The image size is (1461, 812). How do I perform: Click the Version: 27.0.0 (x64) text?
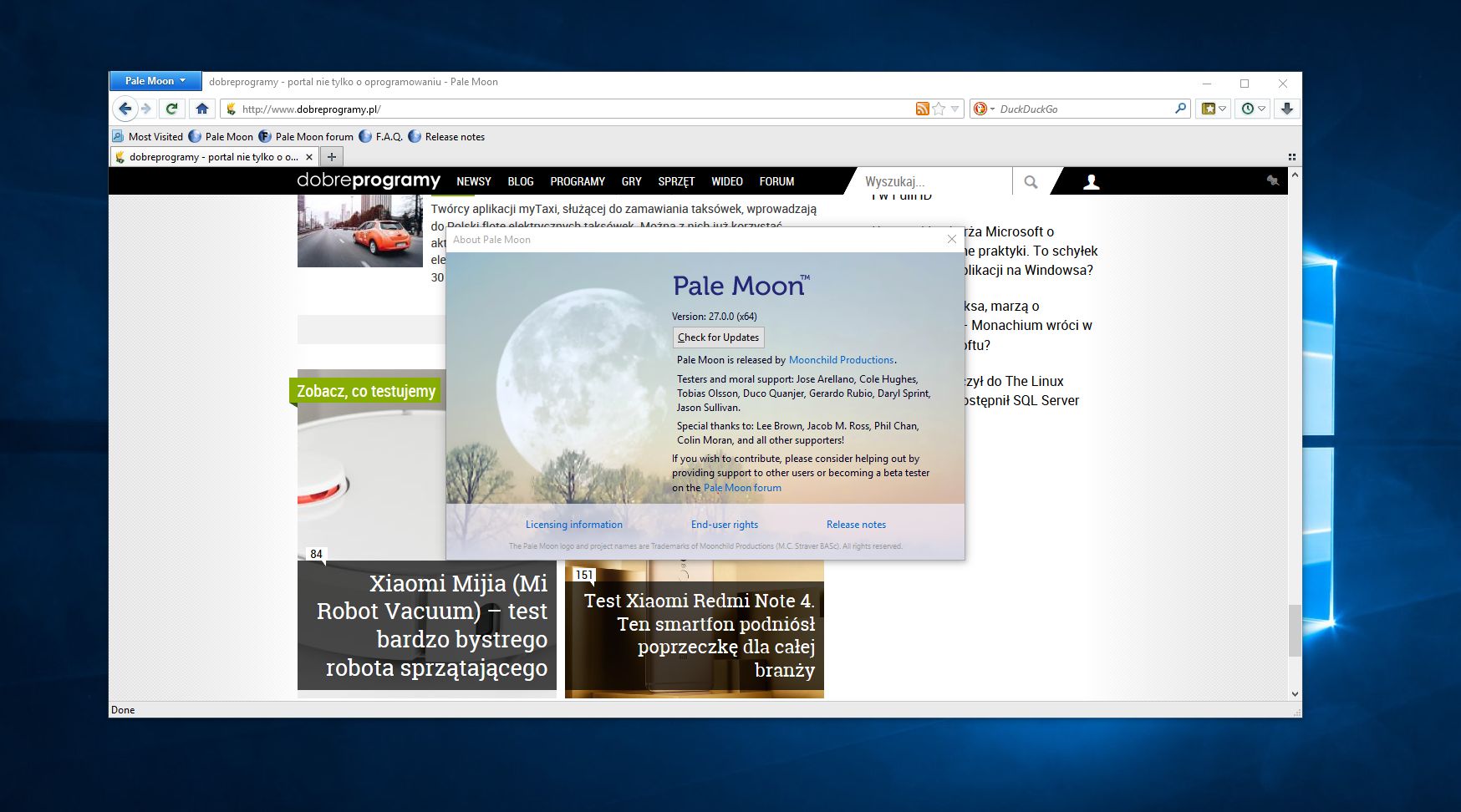point(715,317)
